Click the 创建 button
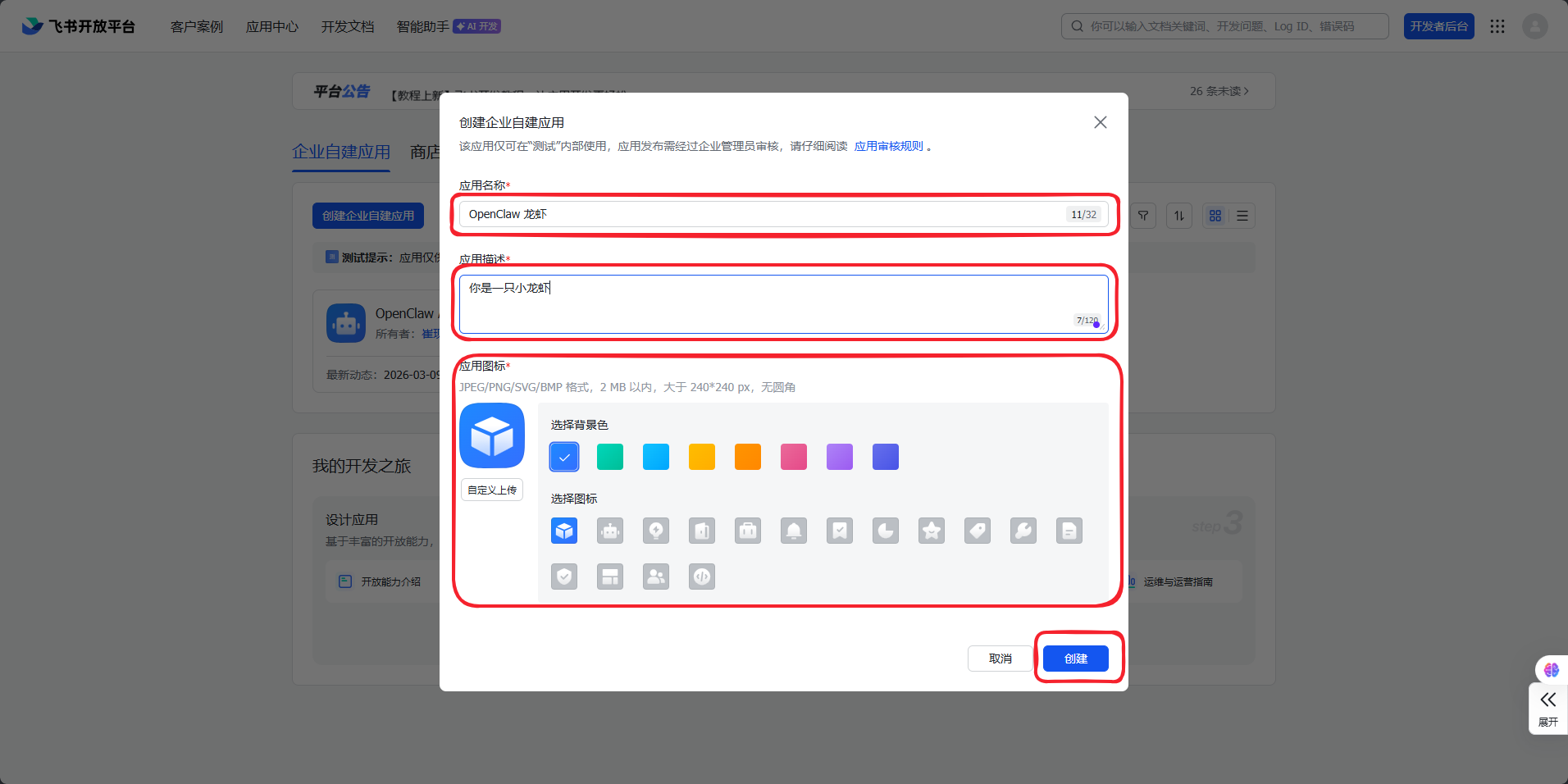 pos(1075,659)
